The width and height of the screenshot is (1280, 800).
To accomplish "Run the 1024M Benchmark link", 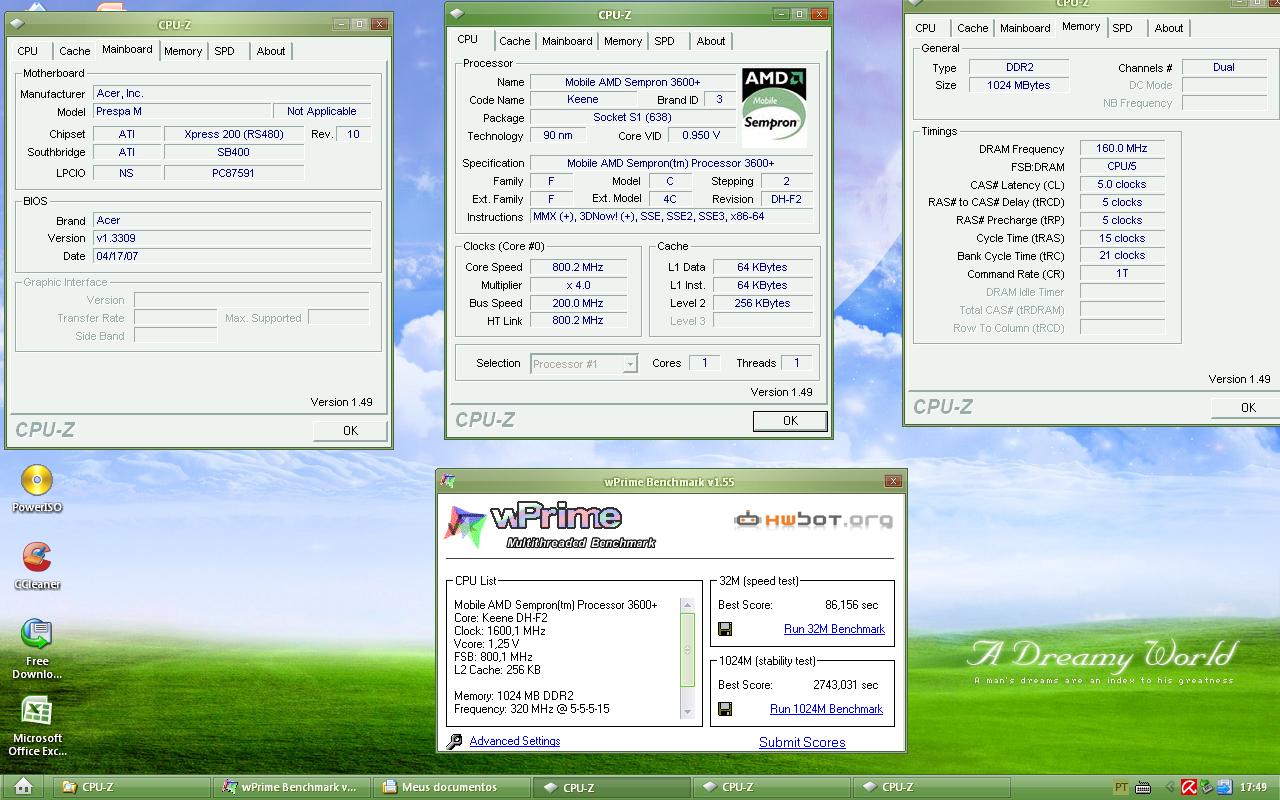I will point(826,709).
